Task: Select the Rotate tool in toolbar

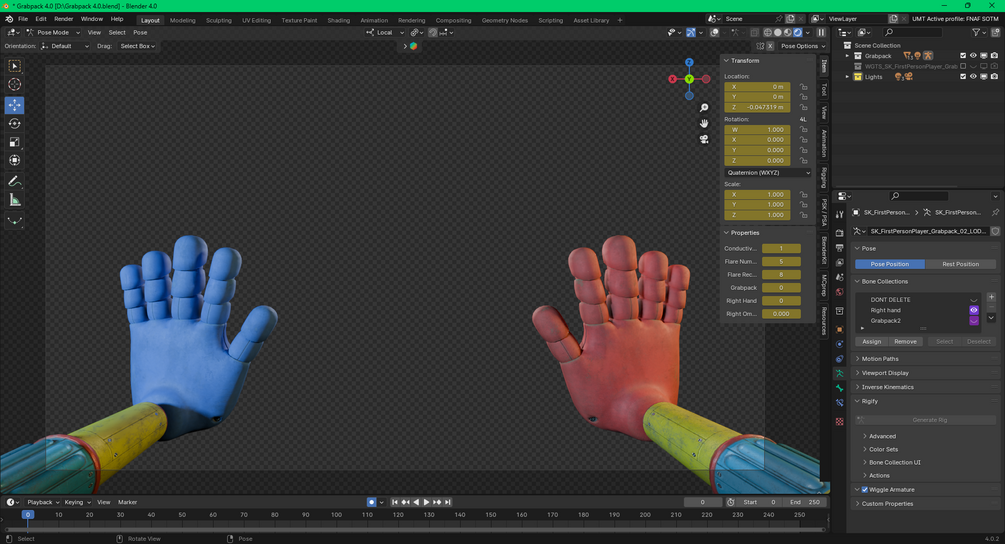Action: [x=14, y=124]
